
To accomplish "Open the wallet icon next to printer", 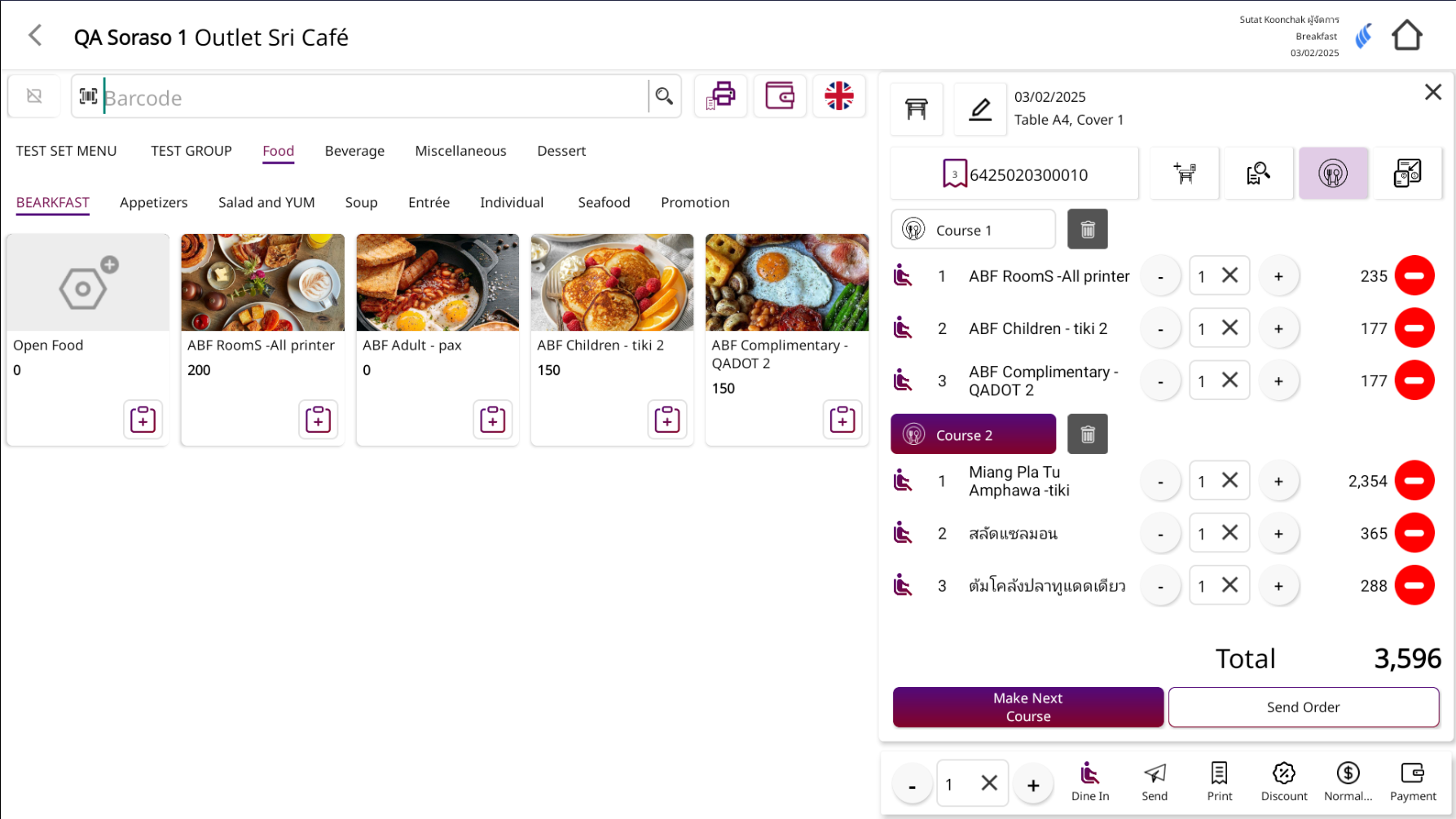I will click(780, 96).
